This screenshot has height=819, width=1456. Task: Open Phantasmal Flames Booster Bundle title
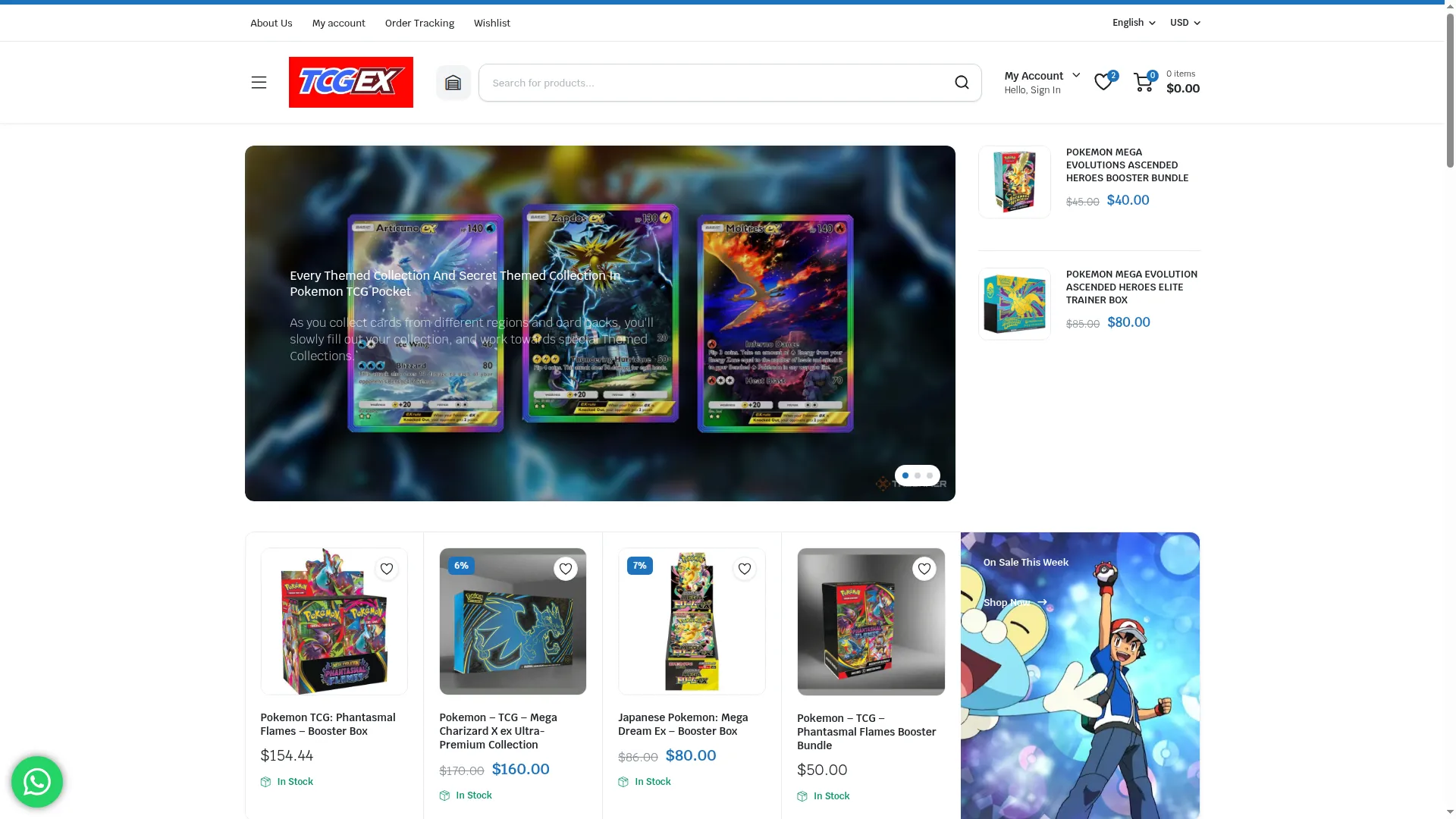866,732
